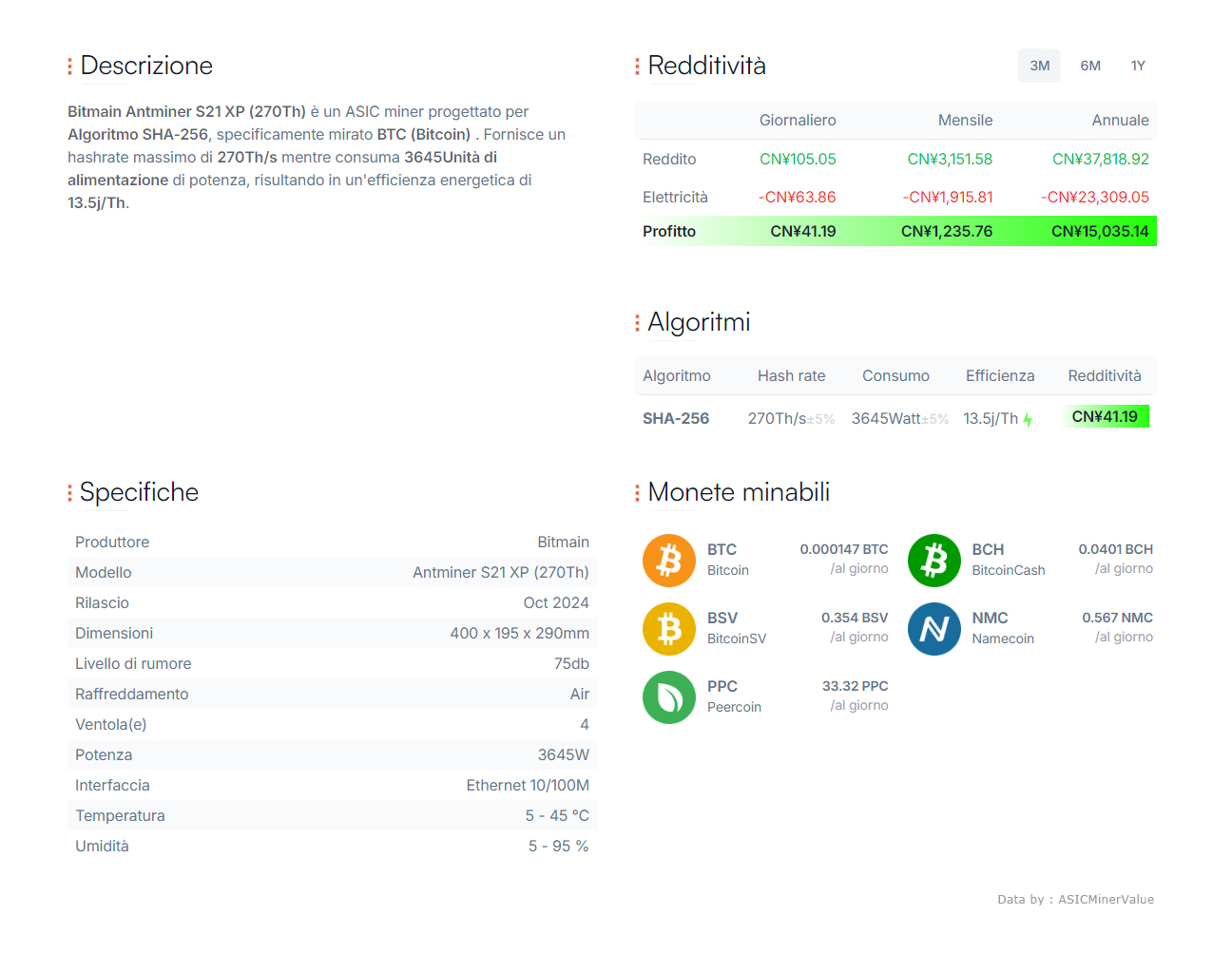Switch to the 6M profitability period

pos(1090,66)
